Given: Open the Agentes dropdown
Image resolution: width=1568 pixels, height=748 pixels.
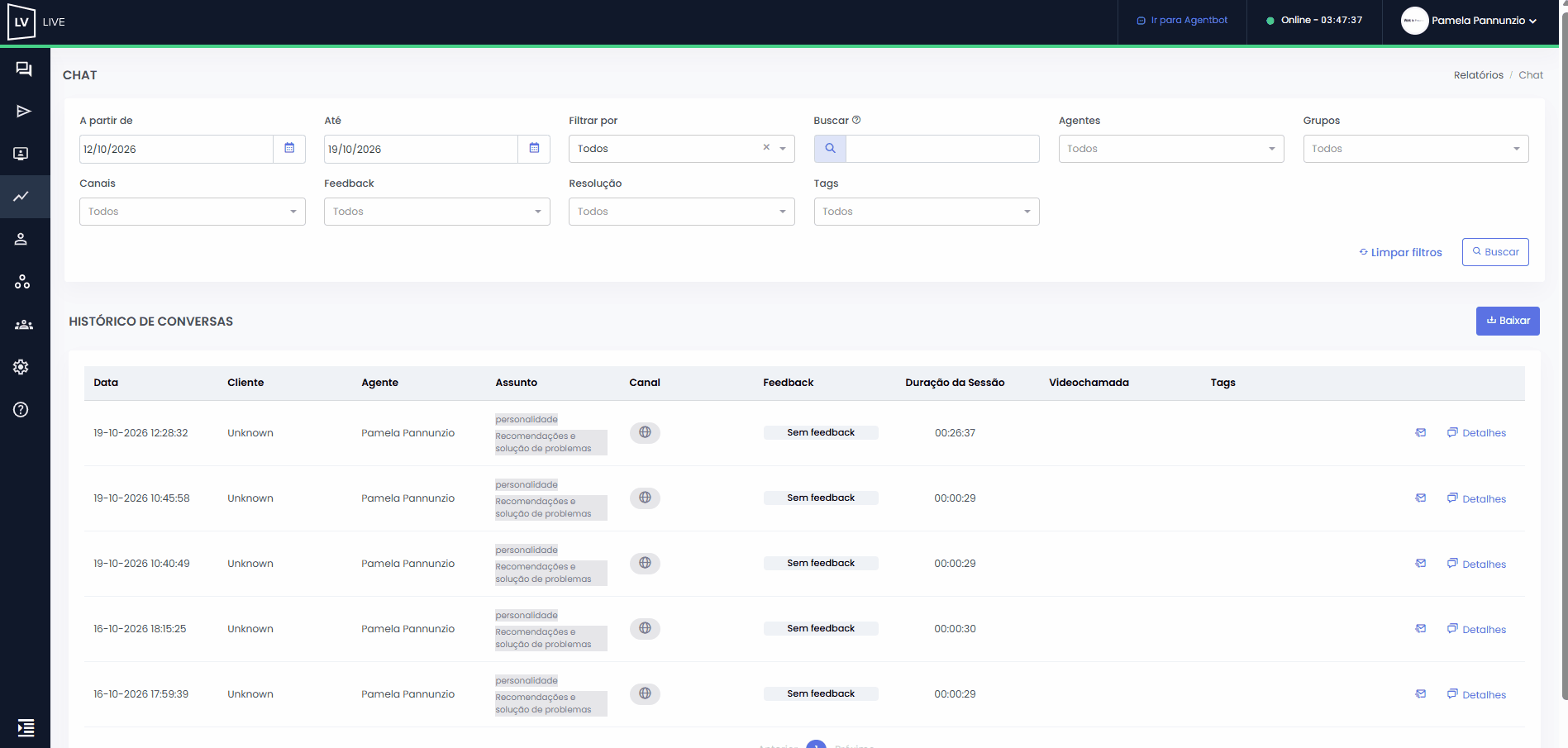Looking at the screenshot, I should coord(1171,149).
